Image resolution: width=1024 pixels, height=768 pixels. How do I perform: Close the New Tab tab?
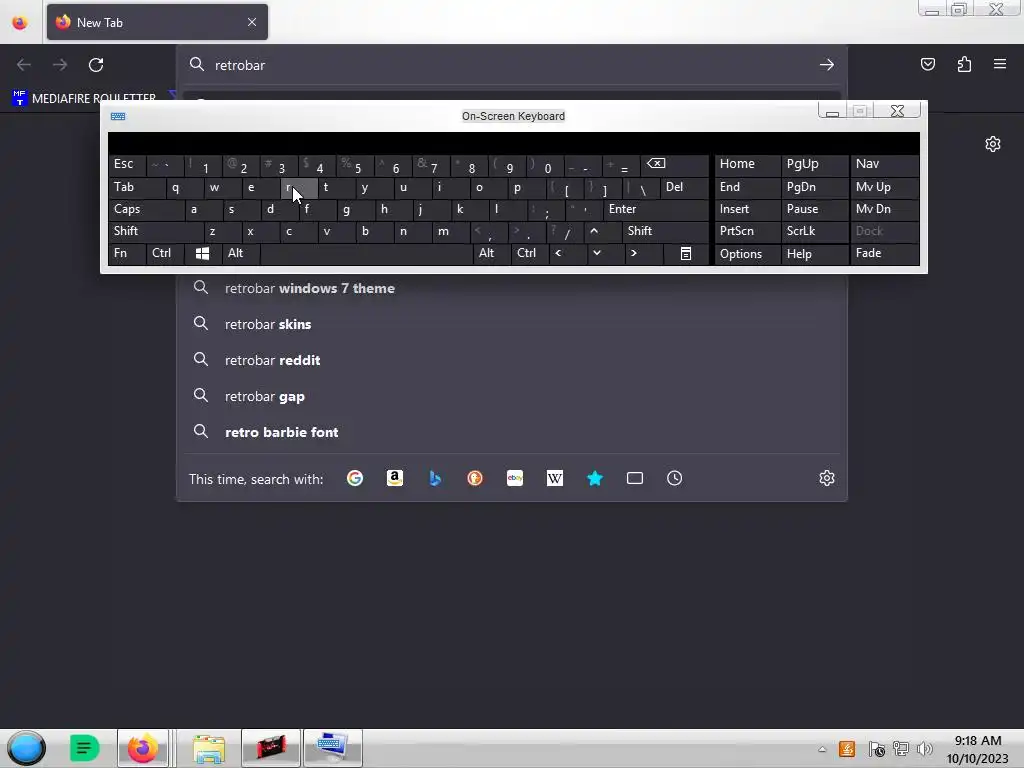click(252, 22)
